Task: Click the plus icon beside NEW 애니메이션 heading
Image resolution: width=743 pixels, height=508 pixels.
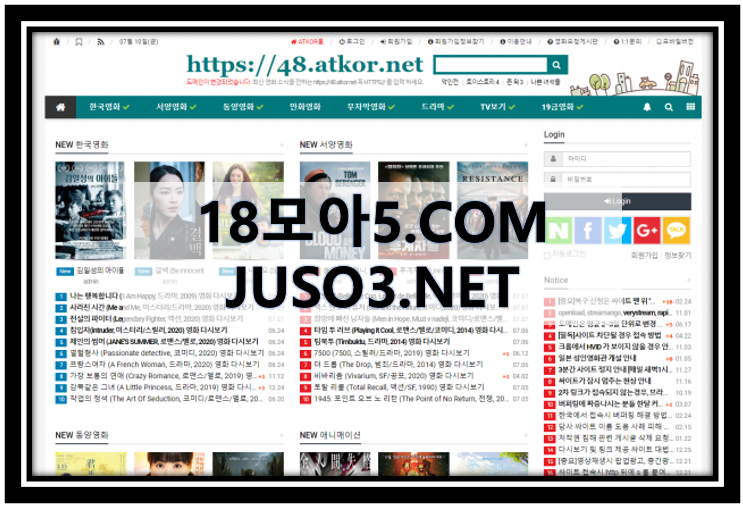Action: [526, 435]
